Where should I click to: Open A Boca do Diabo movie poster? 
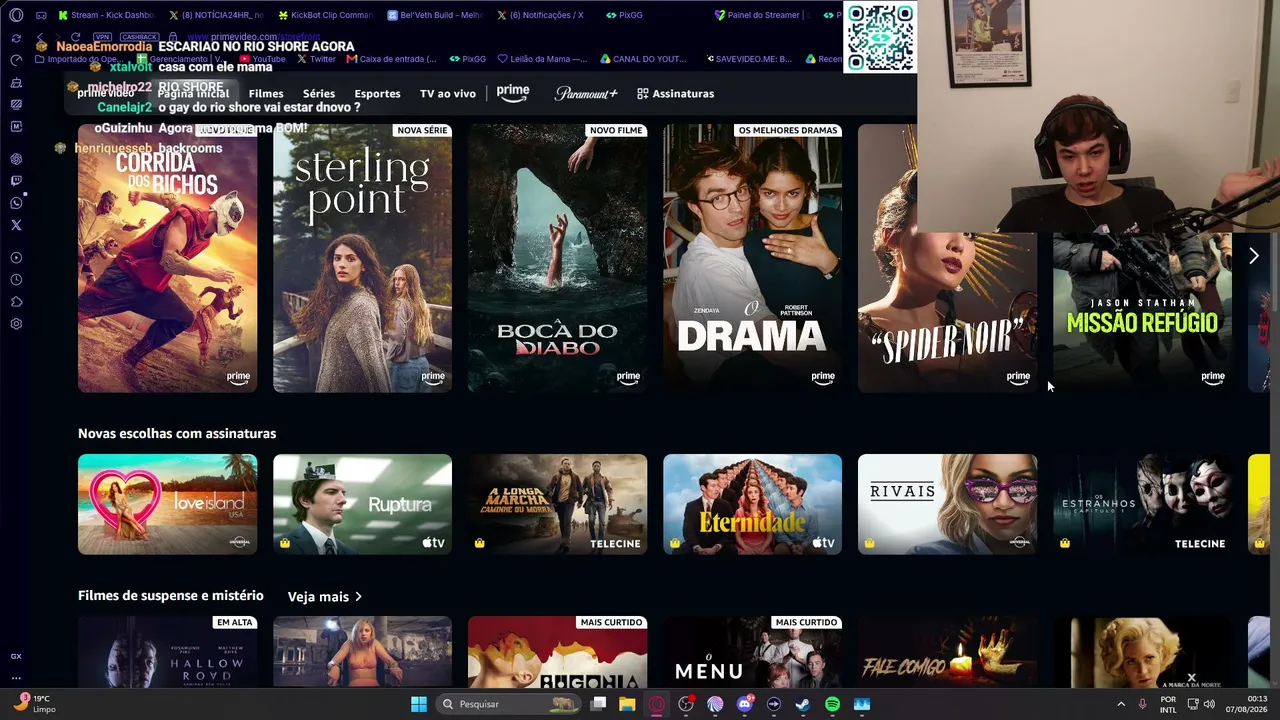point(557,258)
